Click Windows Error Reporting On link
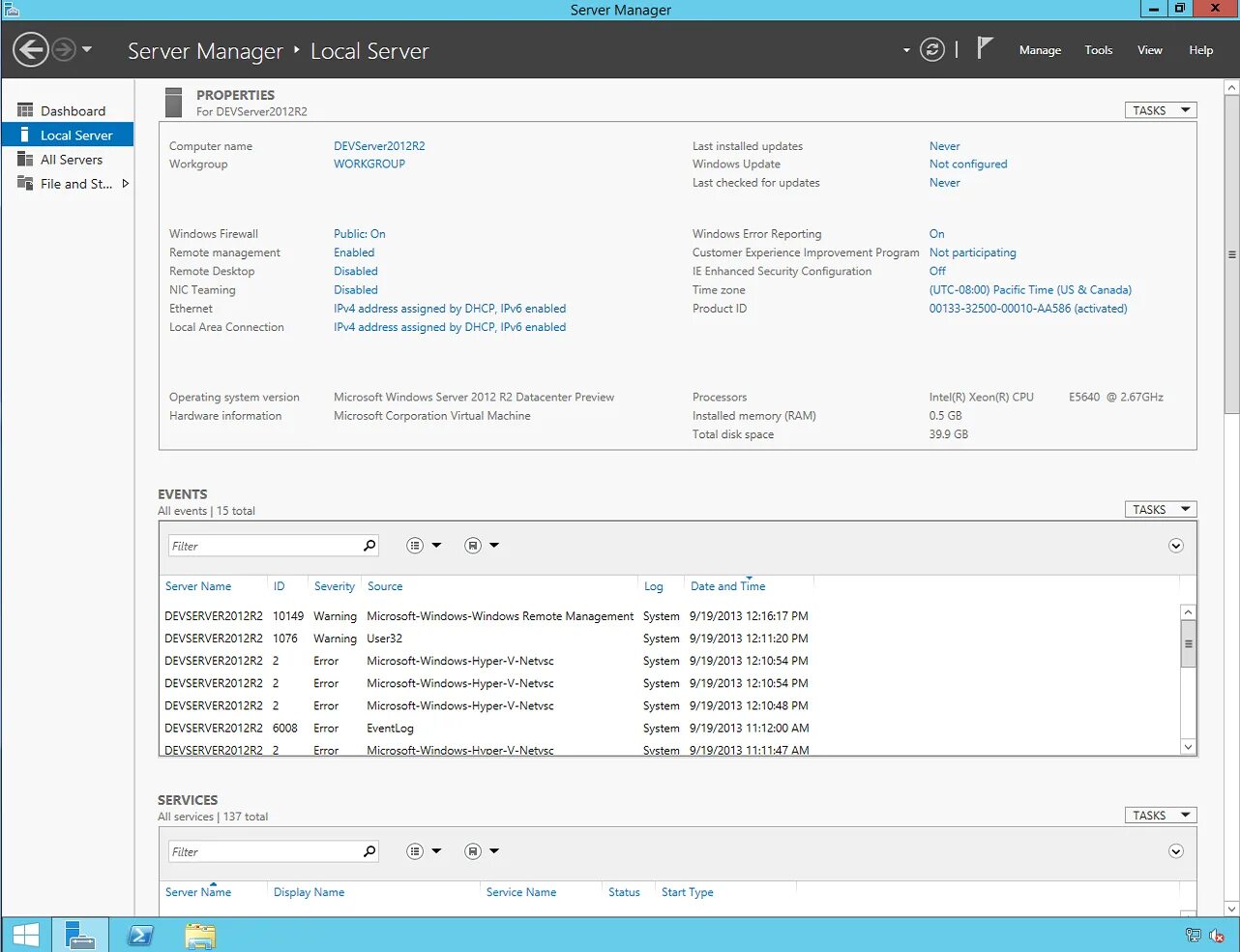The height and width of the screenshot is (952, 1240). [x=937, y=234]
